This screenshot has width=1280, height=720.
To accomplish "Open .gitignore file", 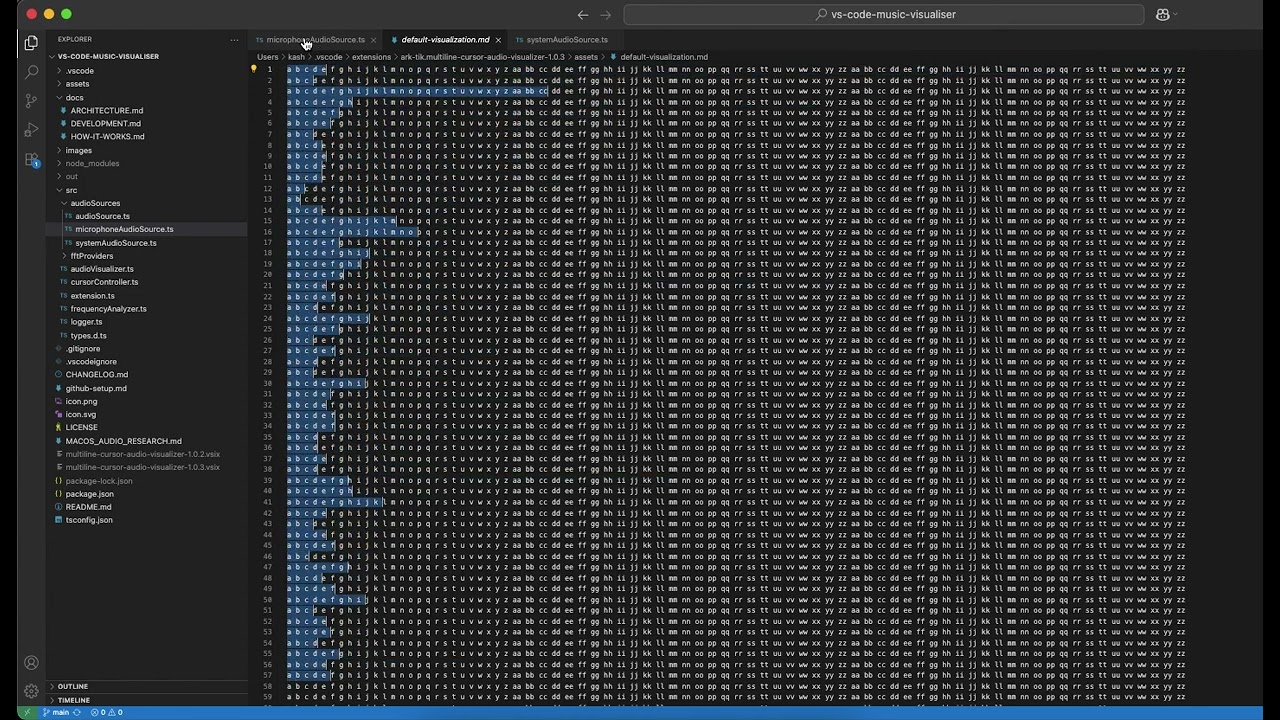I will (83, 349).
